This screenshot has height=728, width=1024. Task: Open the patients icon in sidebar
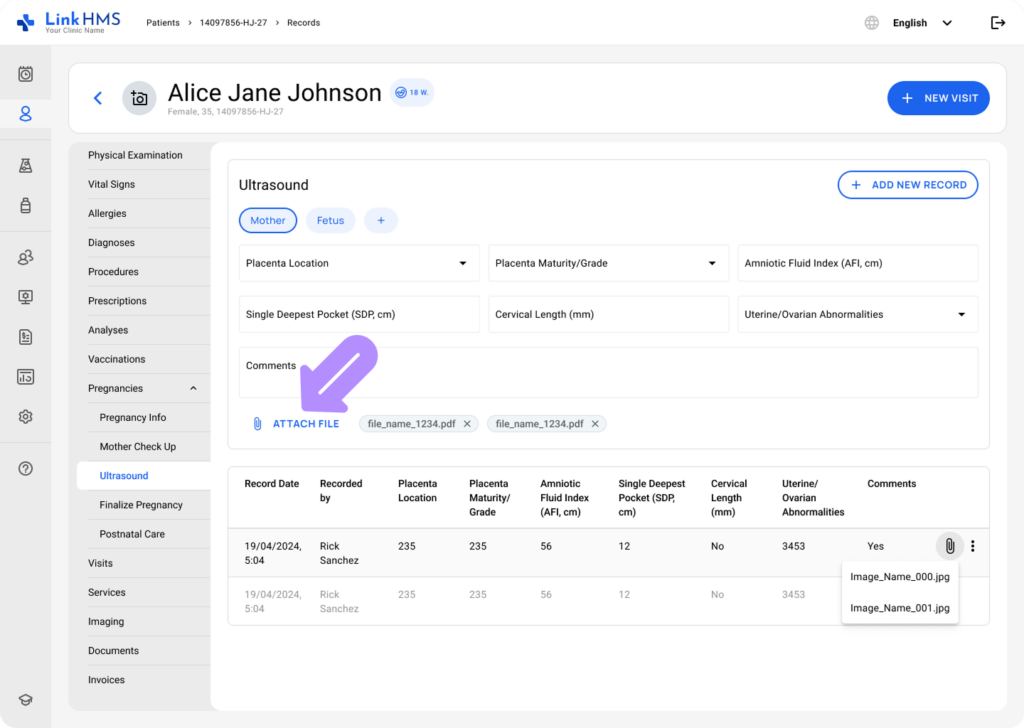(26, 114)
